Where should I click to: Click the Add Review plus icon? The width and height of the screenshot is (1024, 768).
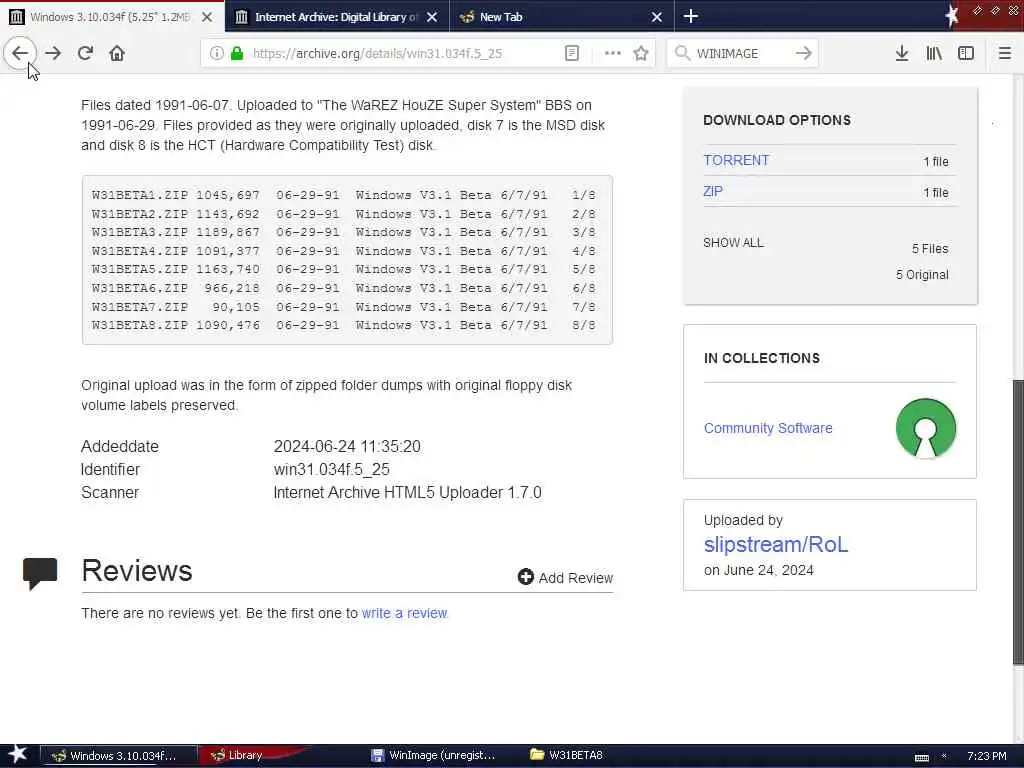tap(526, 577)
